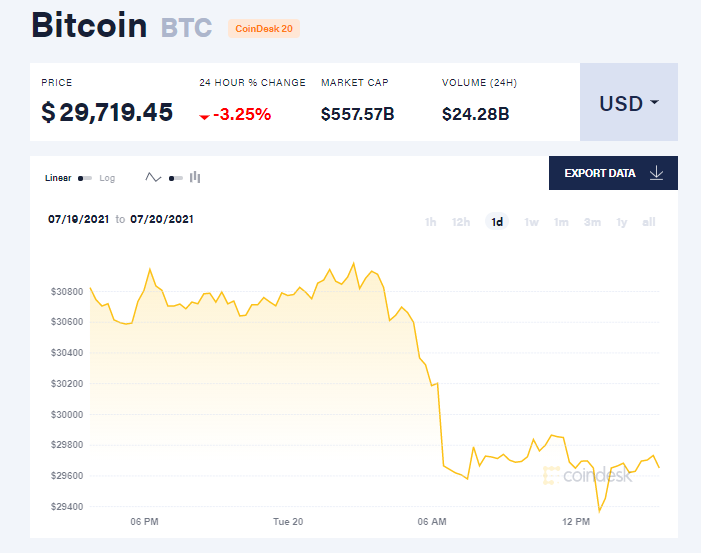Viewport: 701px width, 553px height.
Task: Switch to the 1w time range
Action: point(531,222)
